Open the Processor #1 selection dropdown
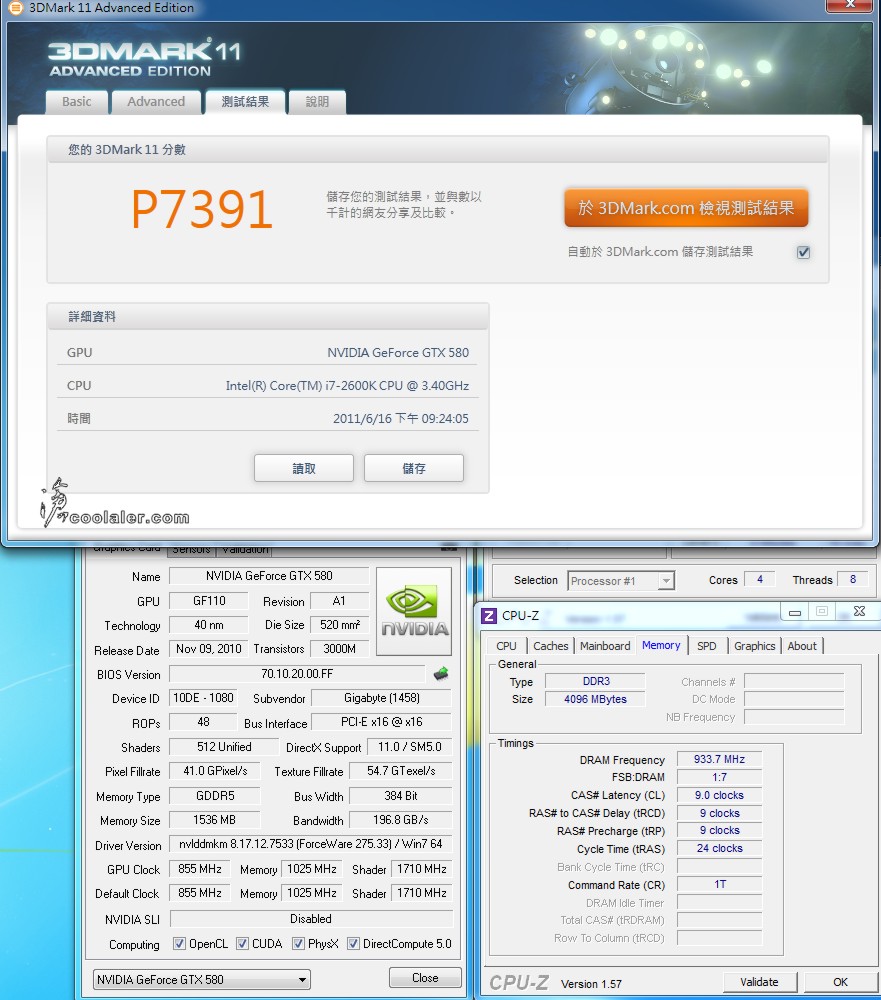This screenshot has height=1000, width=881. 621,580
